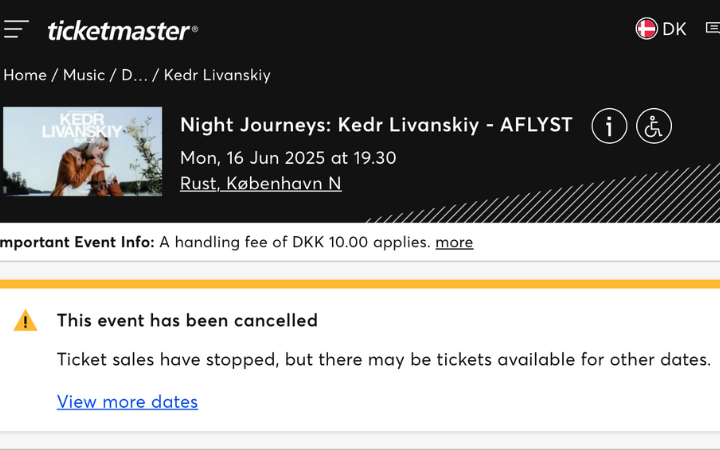Click the Night Journeys event title

click(x=376, y=125)
